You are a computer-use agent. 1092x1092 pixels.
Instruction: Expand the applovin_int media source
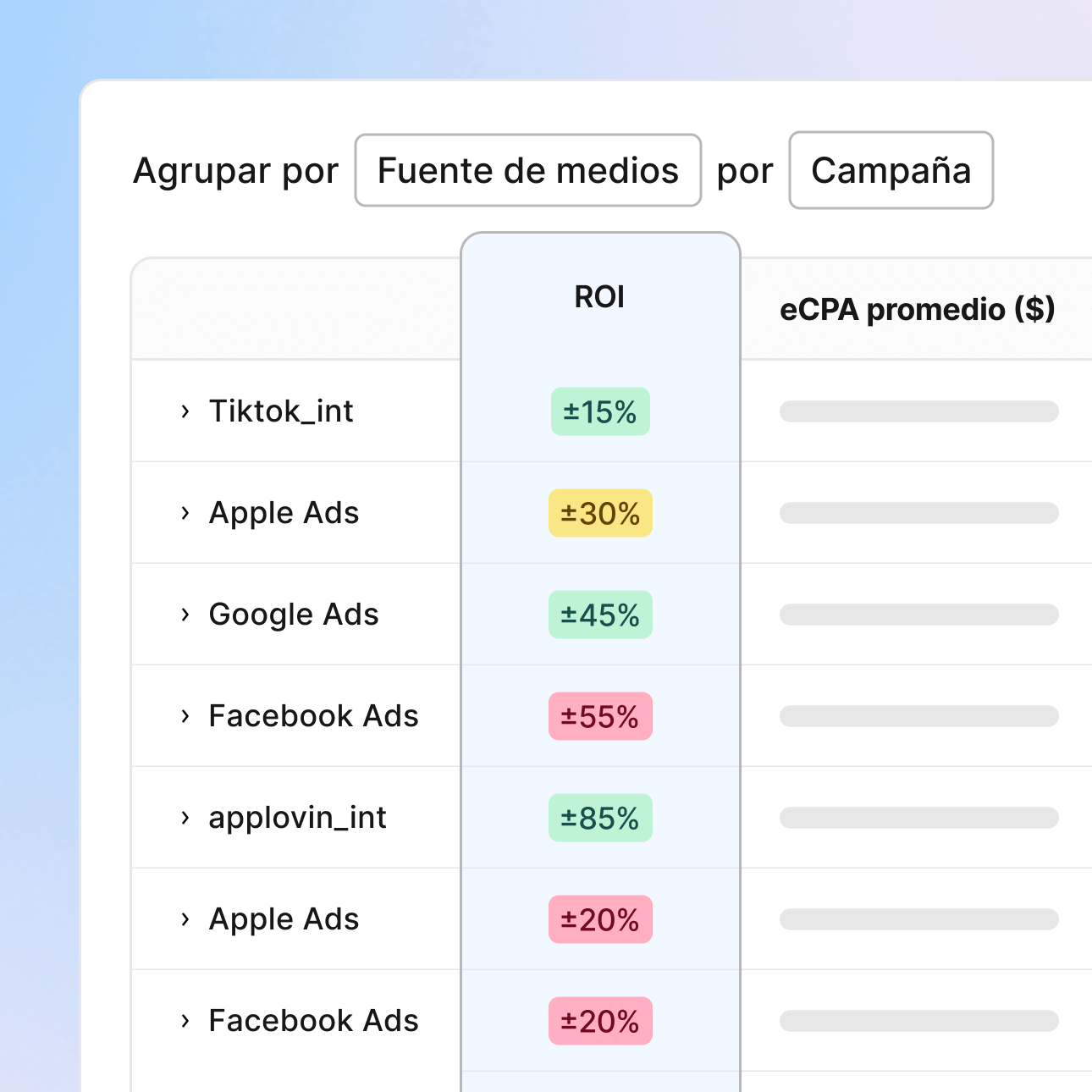click(x=185, y=818)
